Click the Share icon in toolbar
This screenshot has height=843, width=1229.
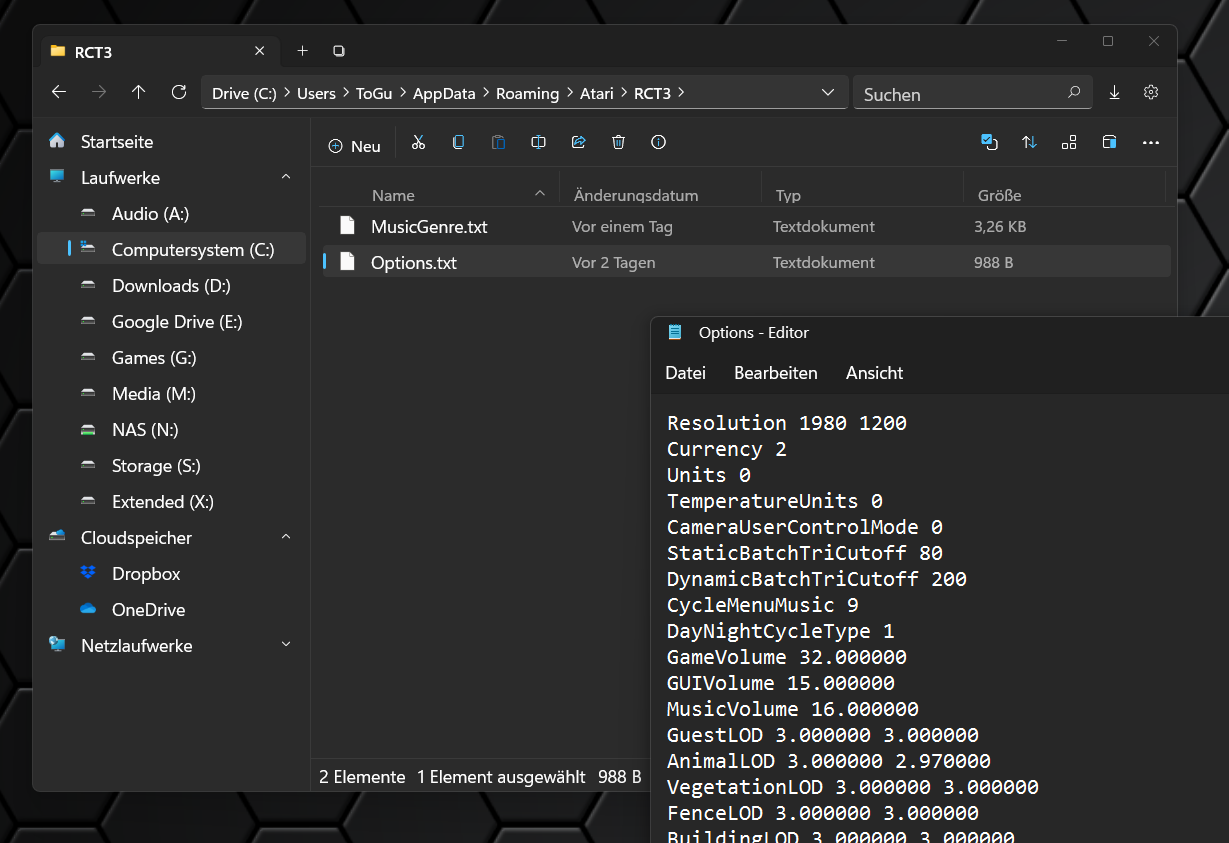coord(578,143)
